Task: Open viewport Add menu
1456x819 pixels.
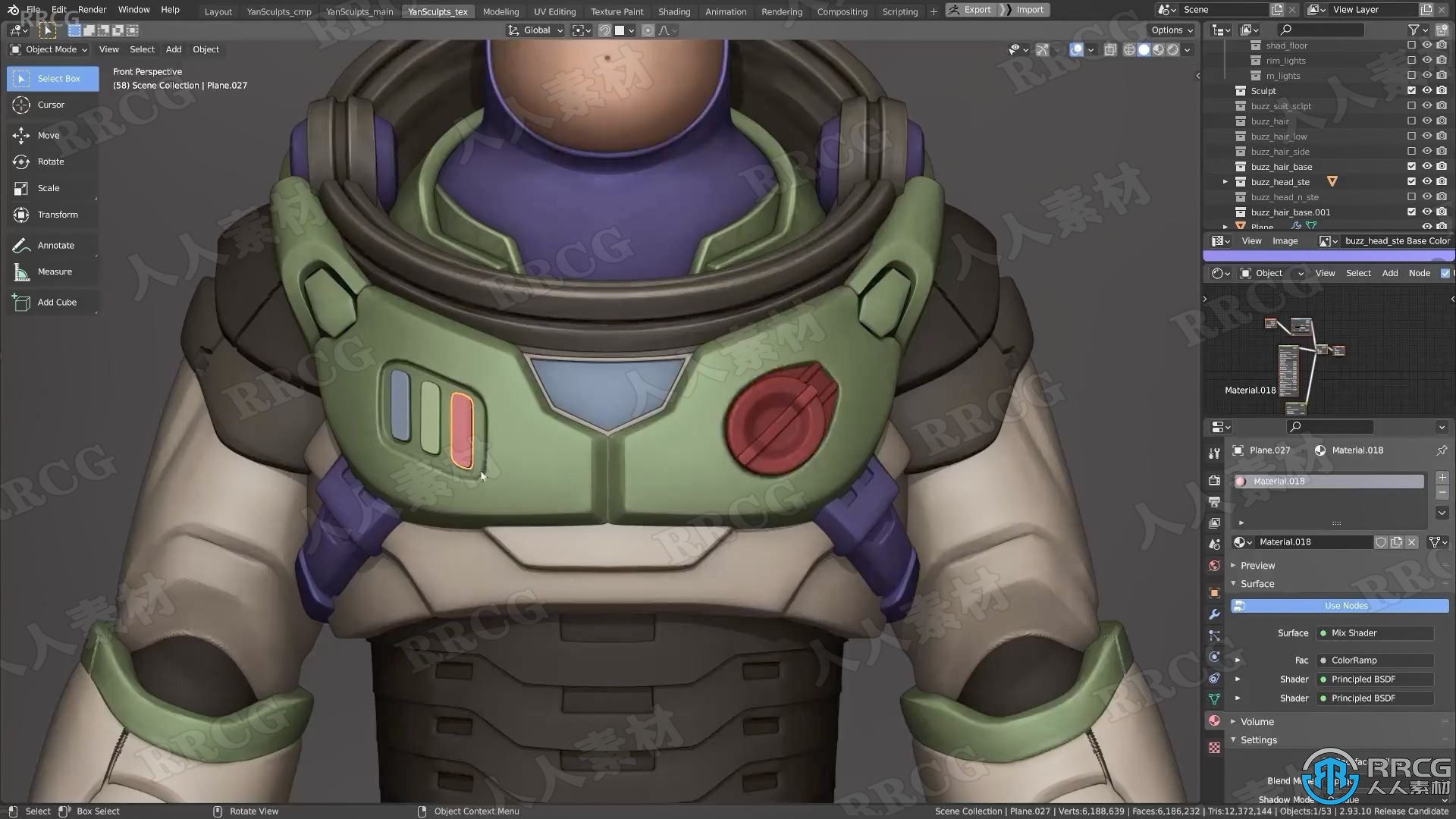Action: coord(174,49)
